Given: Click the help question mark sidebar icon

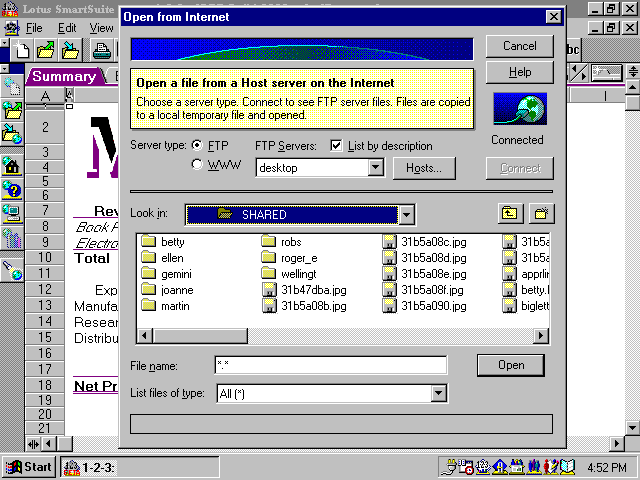Looking at the screenshot, I should [x=13, y=189].
